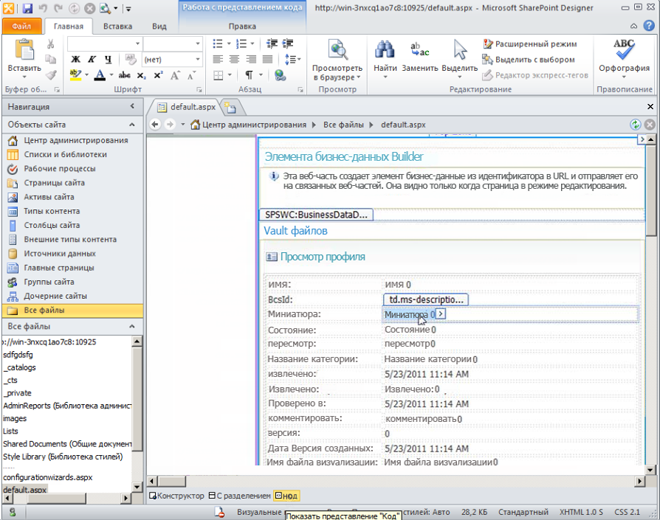Click the td.ms-descriptio... tag label
660x520 pixels.
tap(426, 299)
